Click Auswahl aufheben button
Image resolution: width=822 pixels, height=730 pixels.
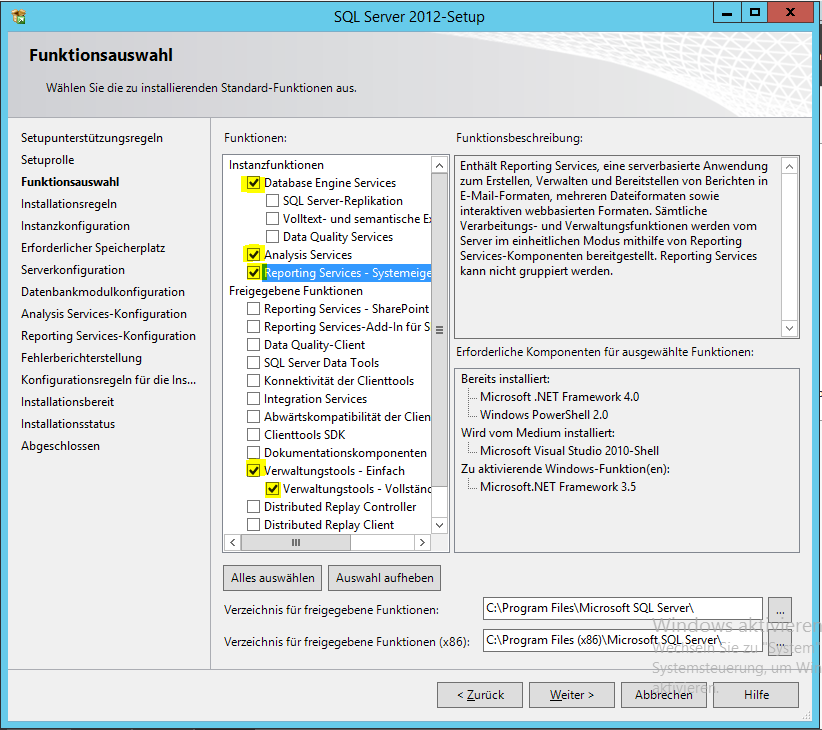(384, 578)
